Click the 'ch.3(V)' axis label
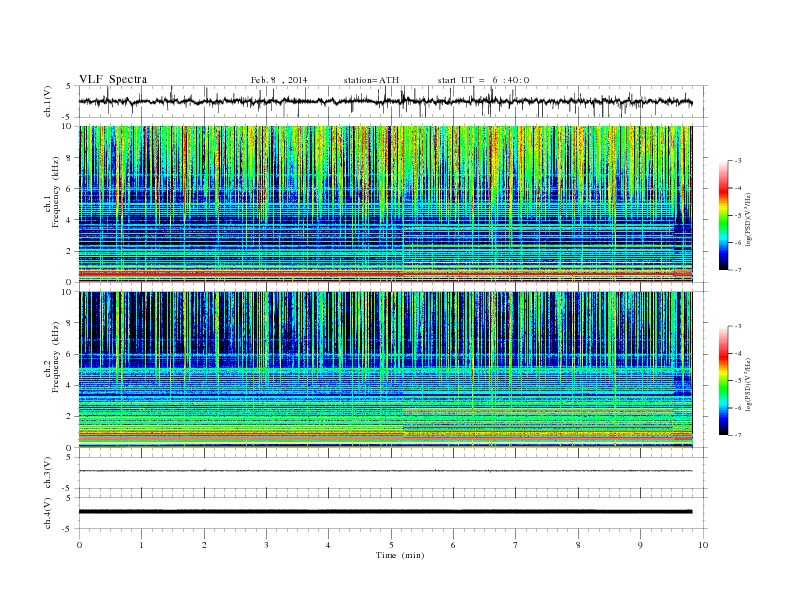 tap(48, 473)
